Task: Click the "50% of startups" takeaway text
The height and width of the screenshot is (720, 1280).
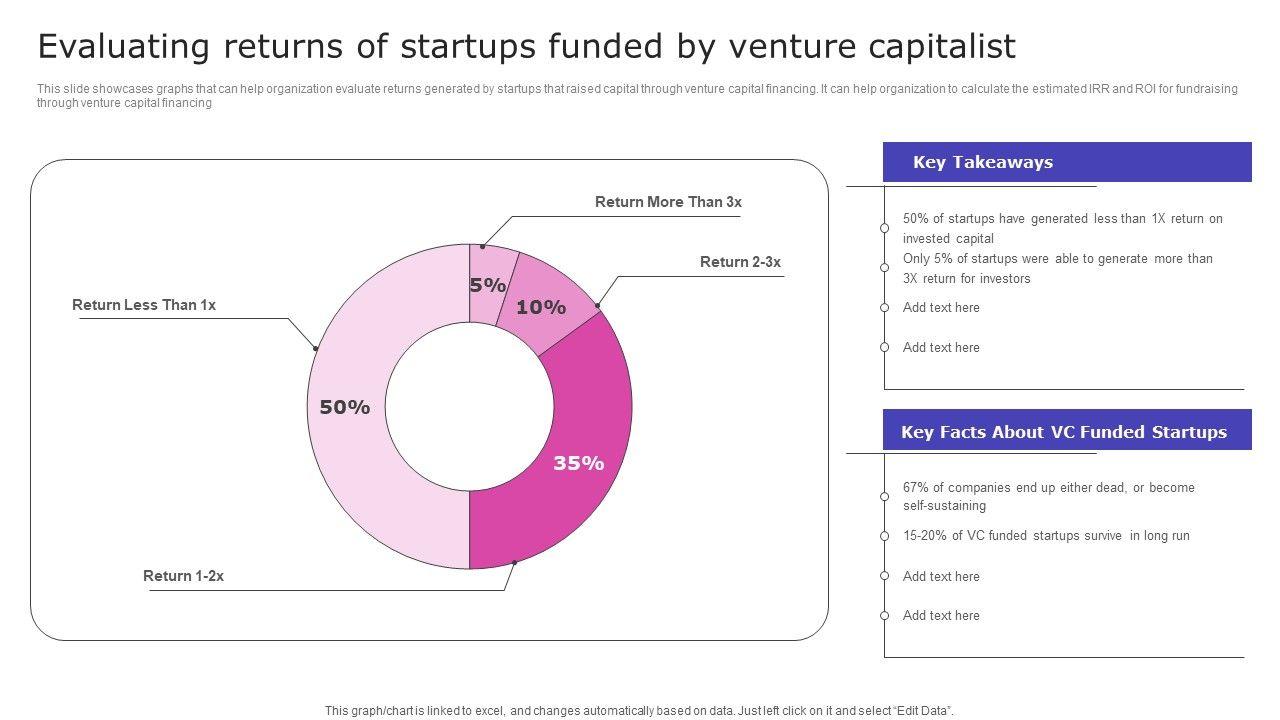Action: tap(1062, 228)
